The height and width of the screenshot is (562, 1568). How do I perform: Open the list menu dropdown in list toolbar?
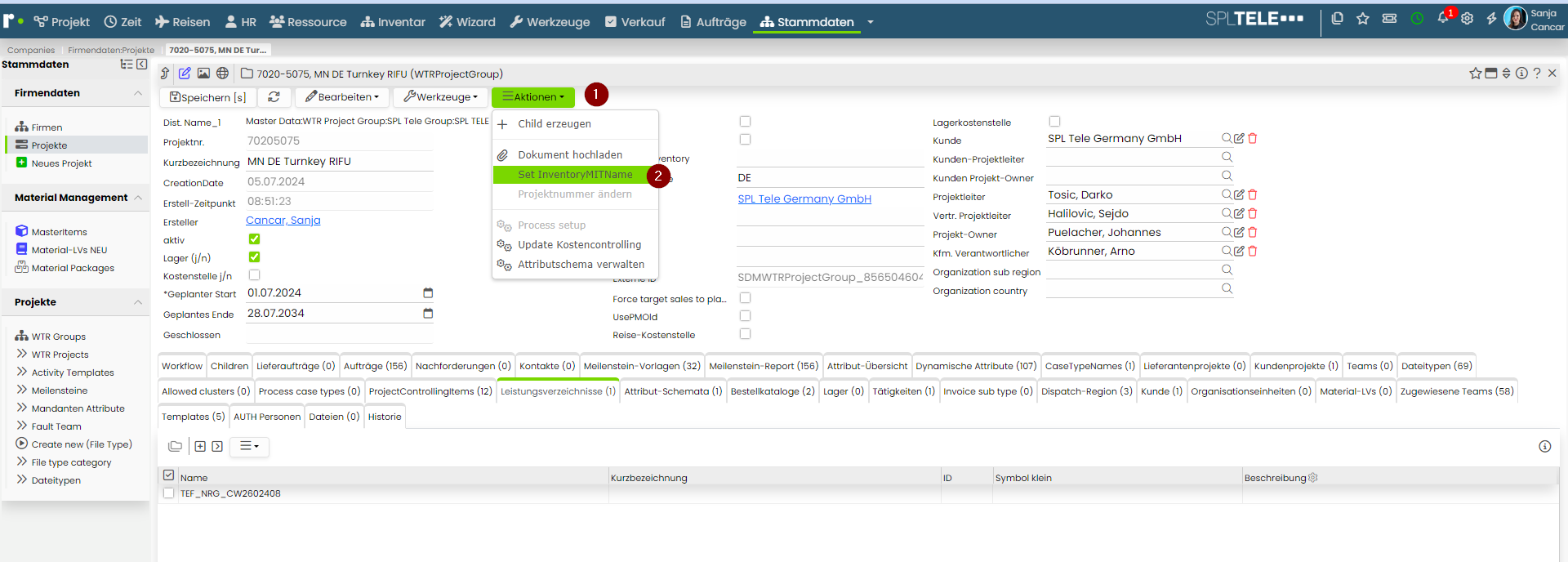[249, 447]
